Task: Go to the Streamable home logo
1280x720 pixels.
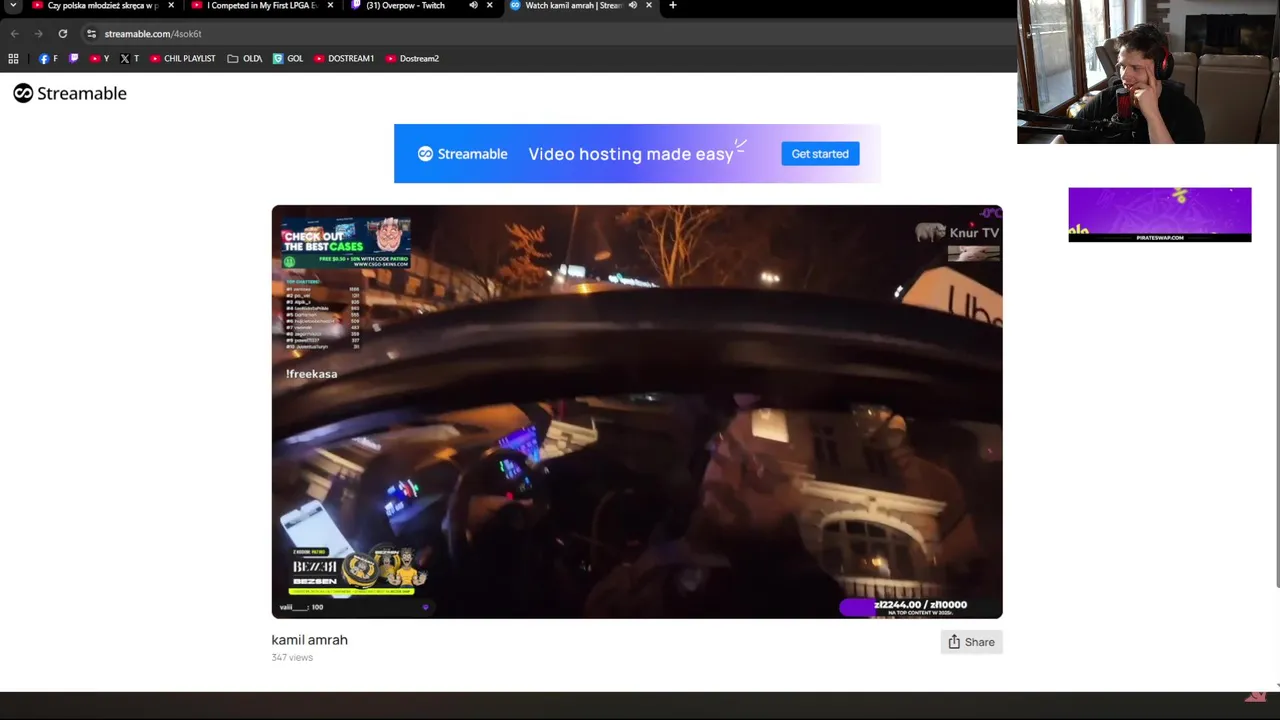Action: (x=70, y=93)
